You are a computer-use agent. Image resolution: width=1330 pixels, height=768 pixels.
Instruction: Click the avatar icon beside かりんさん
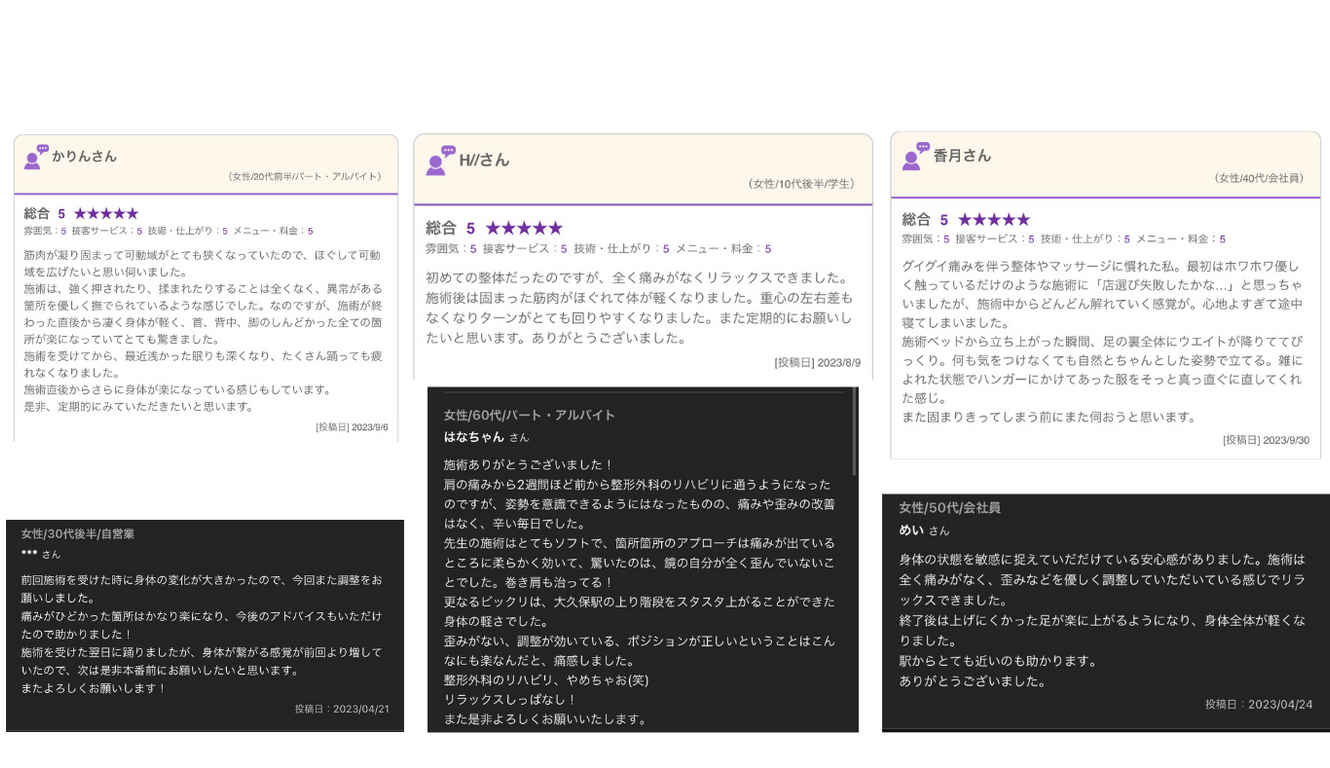coord(36,156)
